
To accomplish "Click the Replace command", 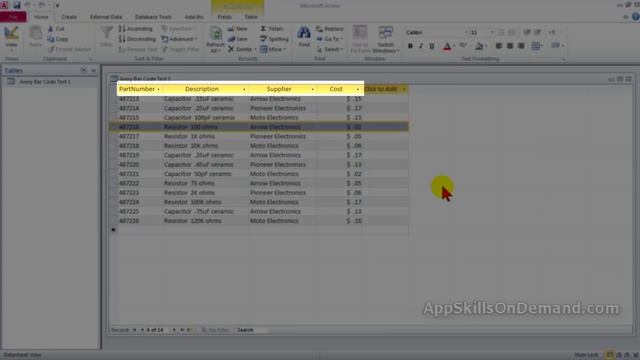I will coord(330,29).
